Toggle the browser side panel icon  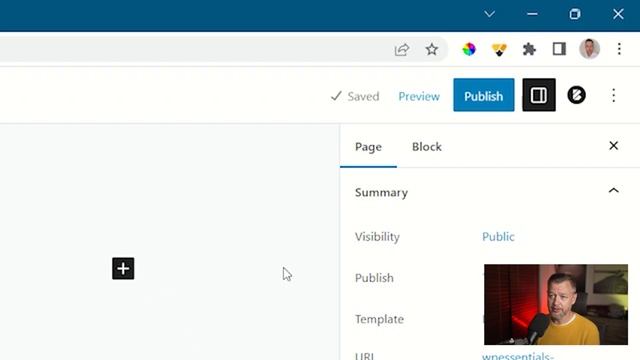coord(559,49)
